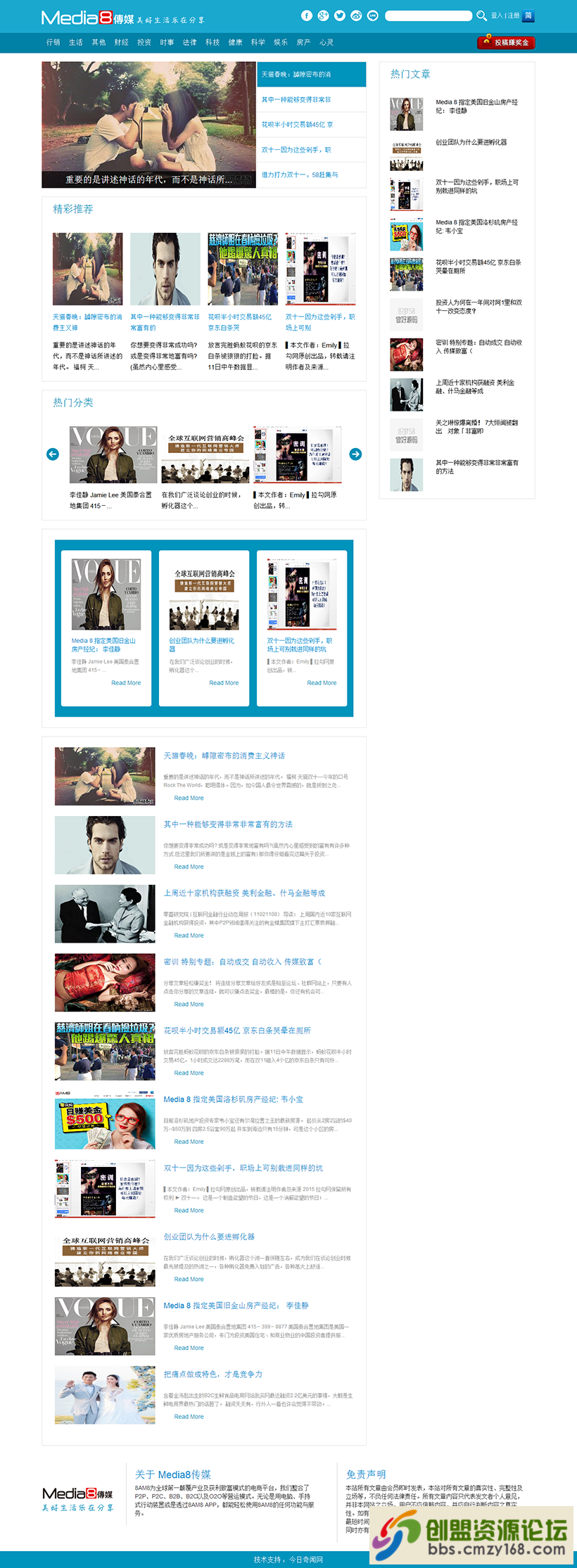This screenshot has height=1568, width=577.
Task: Click Read More under 其中一种能够变得非常非常富有的方法
Action: [x=189, y=867]
